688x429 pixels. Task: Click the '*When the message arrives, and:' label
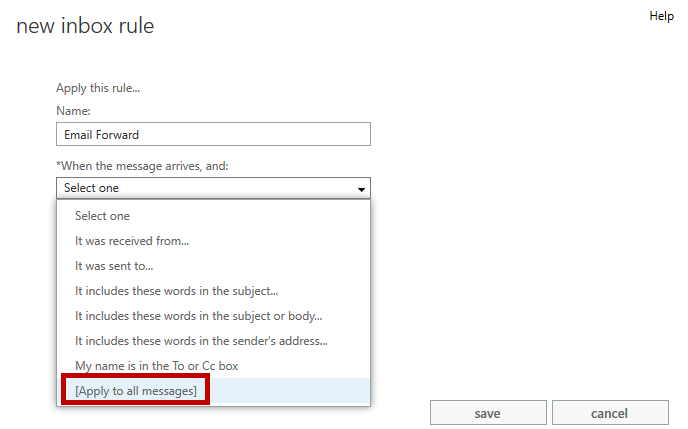pos(142,166)
